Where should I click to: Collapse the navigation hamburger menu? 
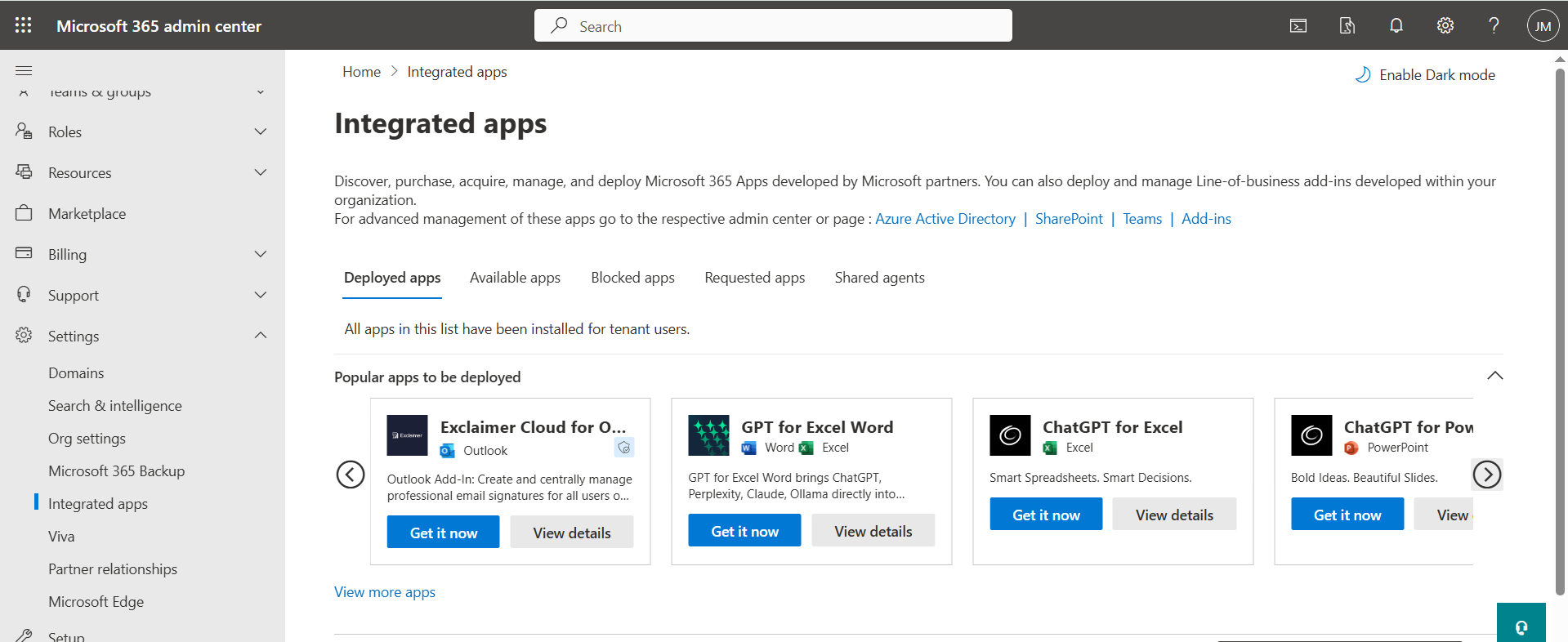pos(24,71)
